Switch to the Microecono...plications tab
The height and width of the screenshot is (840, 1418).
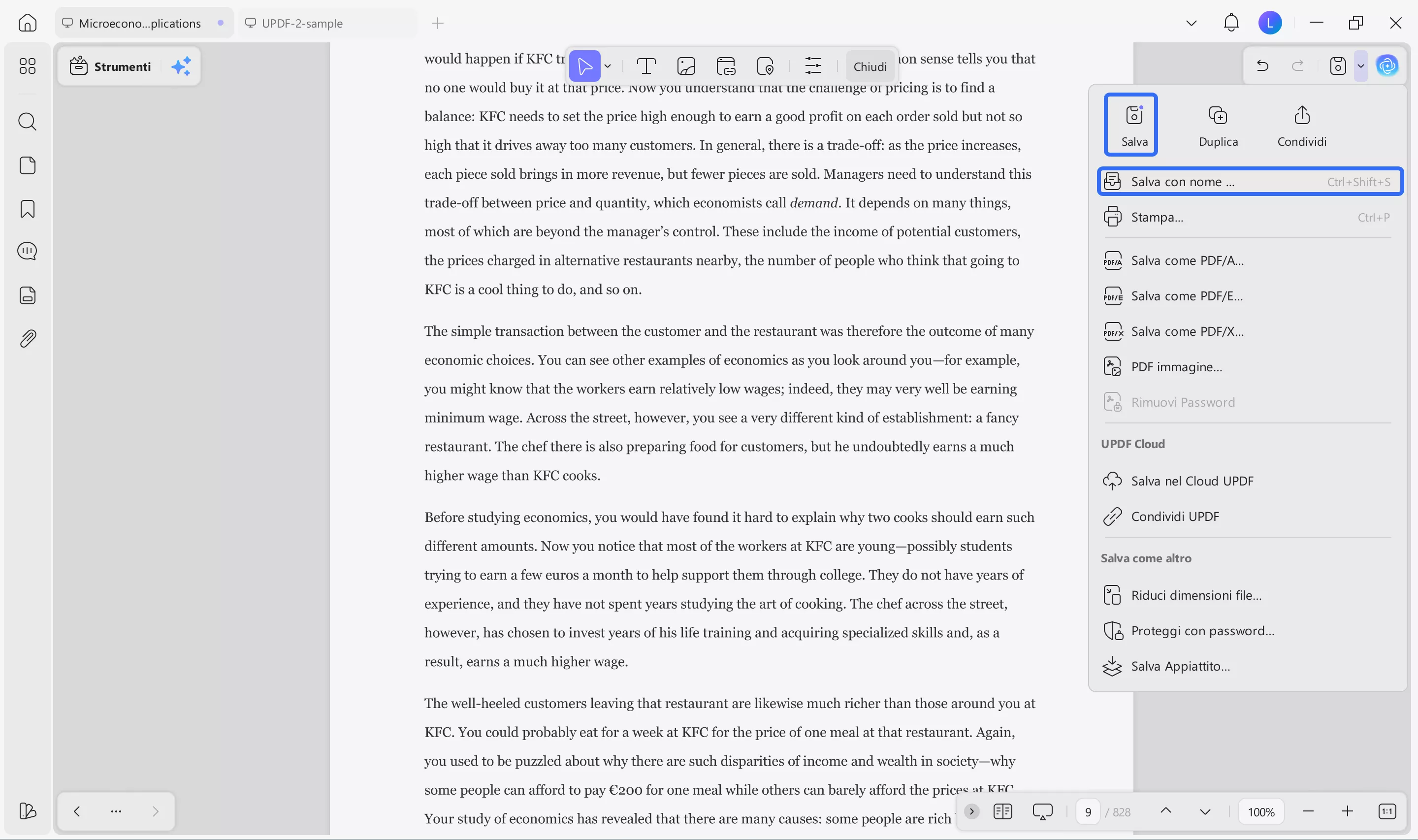(144, 23)
